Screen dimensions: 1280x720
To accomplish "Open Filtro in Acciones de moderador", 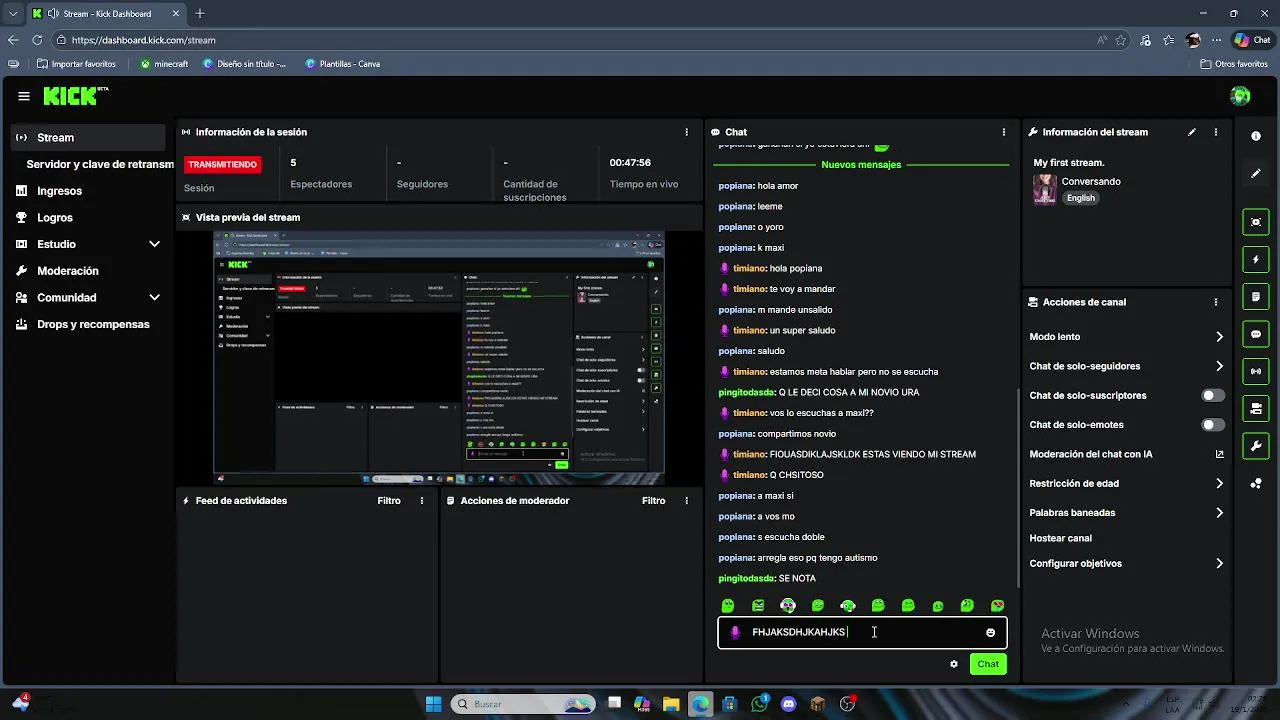I will 654,501.
